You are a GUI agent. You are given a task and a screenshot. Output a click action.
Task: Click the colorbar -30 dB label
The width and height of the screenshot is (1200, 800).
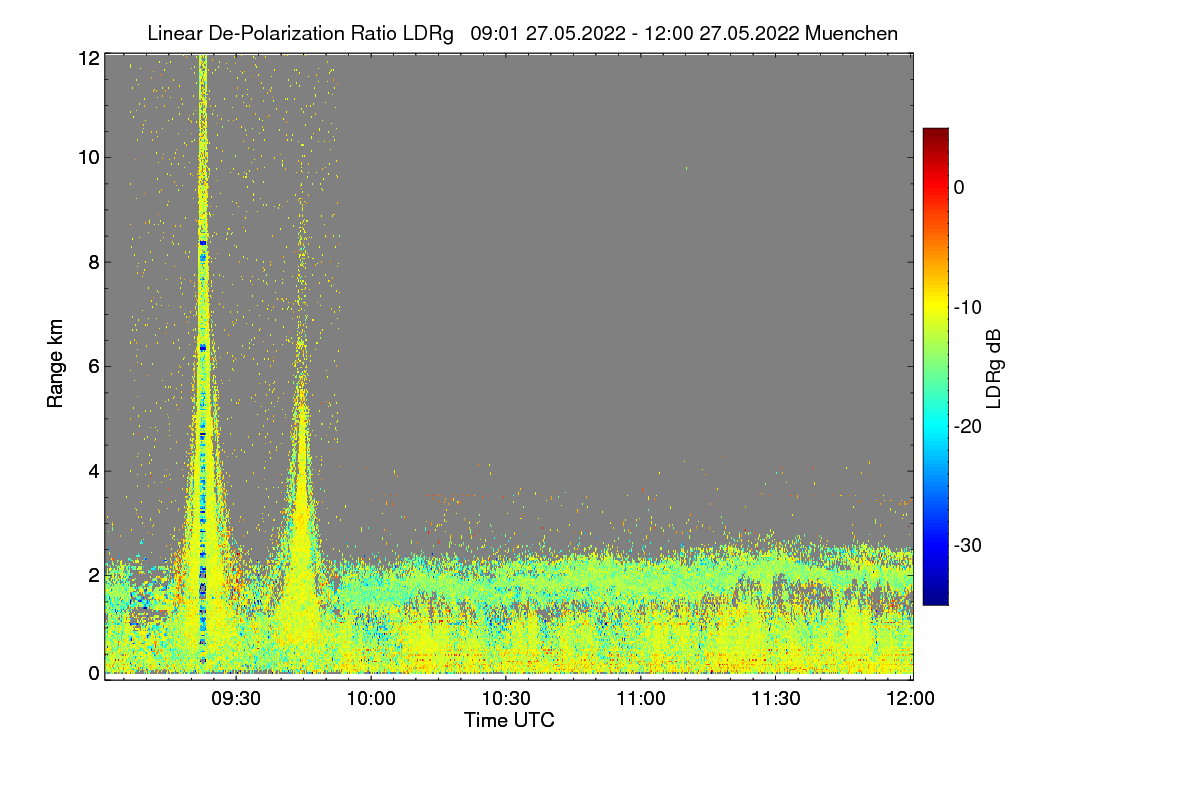click(x=968, y=546)
